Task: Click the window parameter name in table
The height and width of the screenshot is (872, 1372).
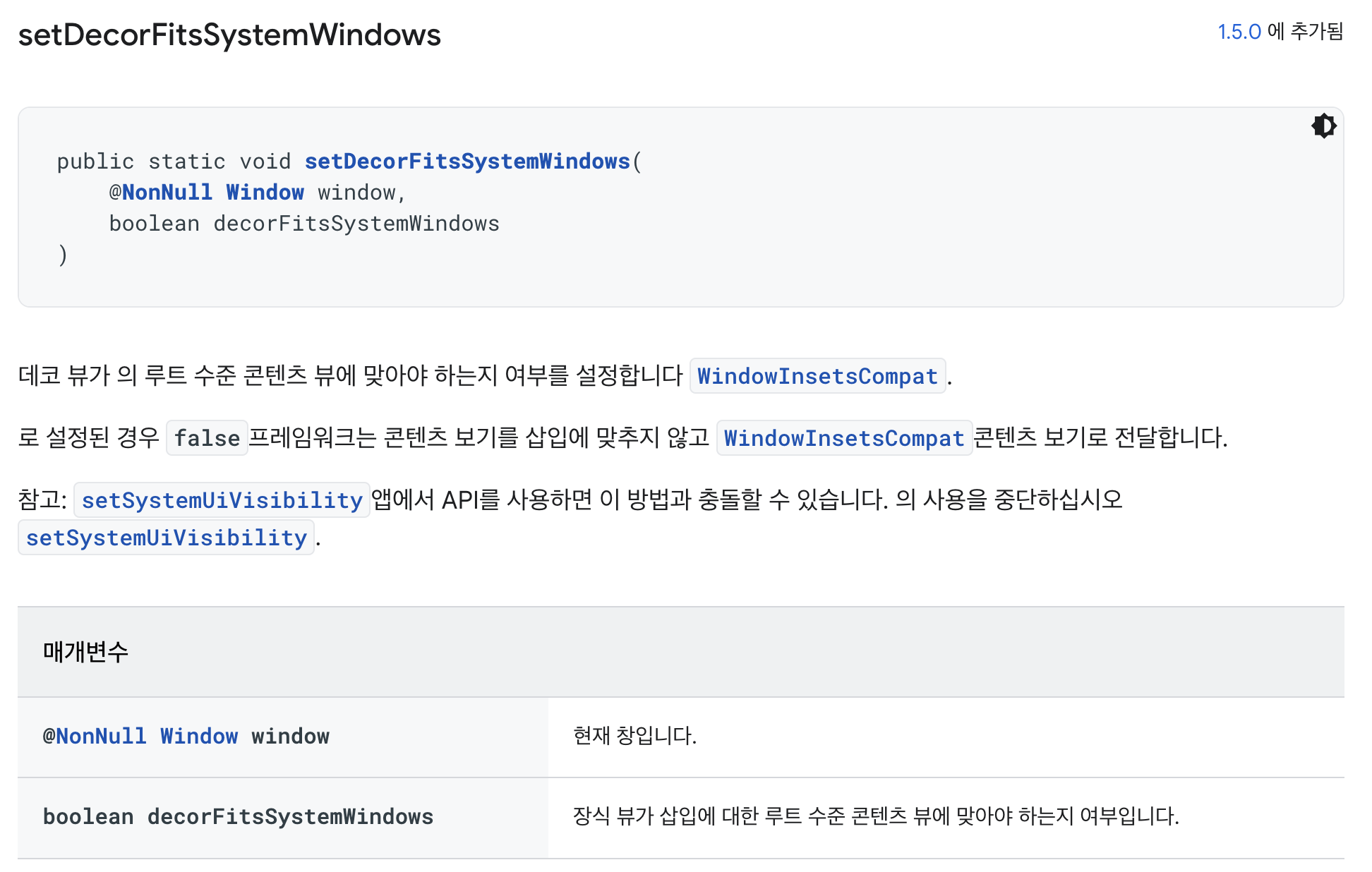Action: (290, 737)
